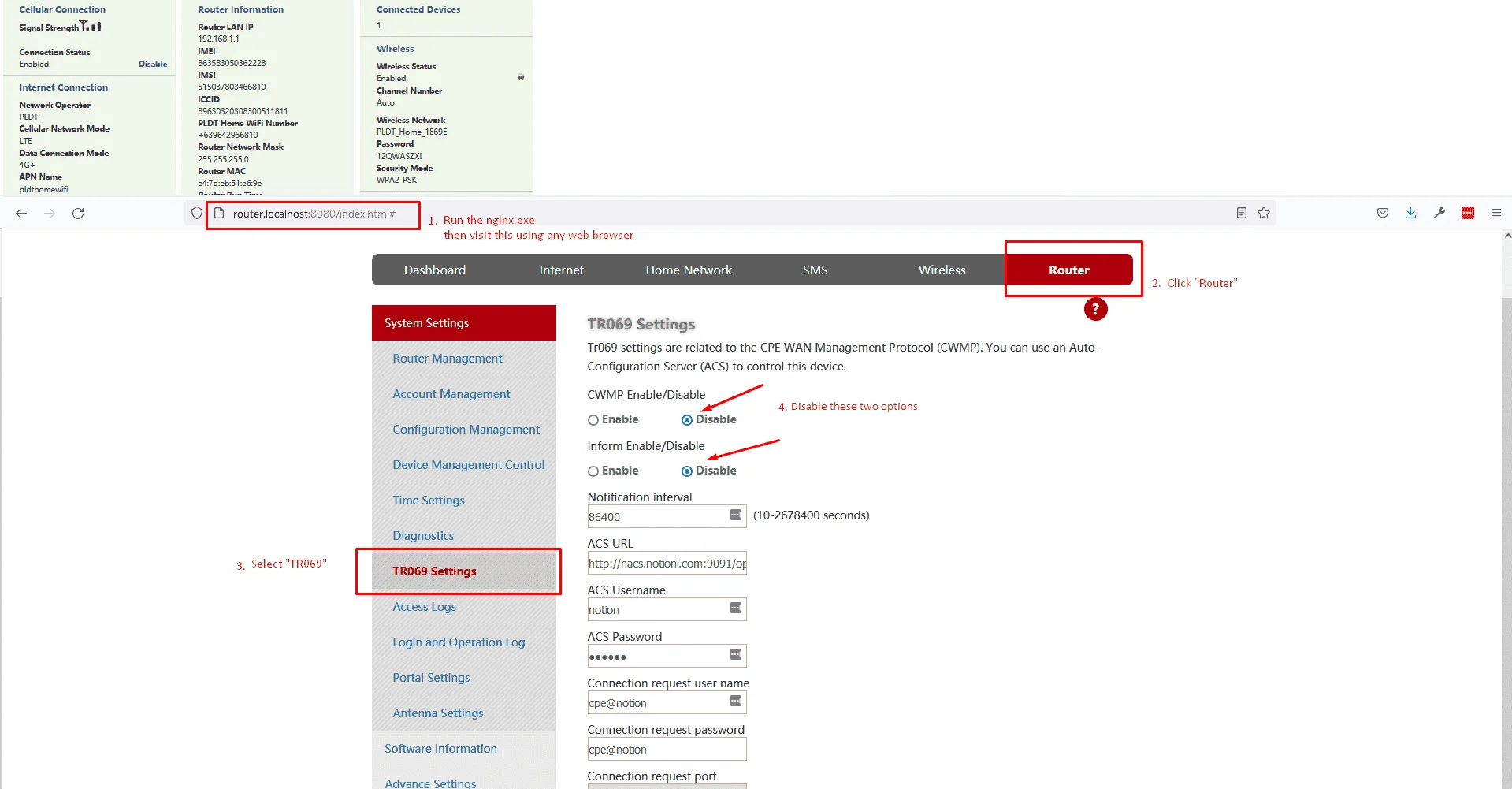
Task: Select Disable for CWMP
Action: coord(687,420)
